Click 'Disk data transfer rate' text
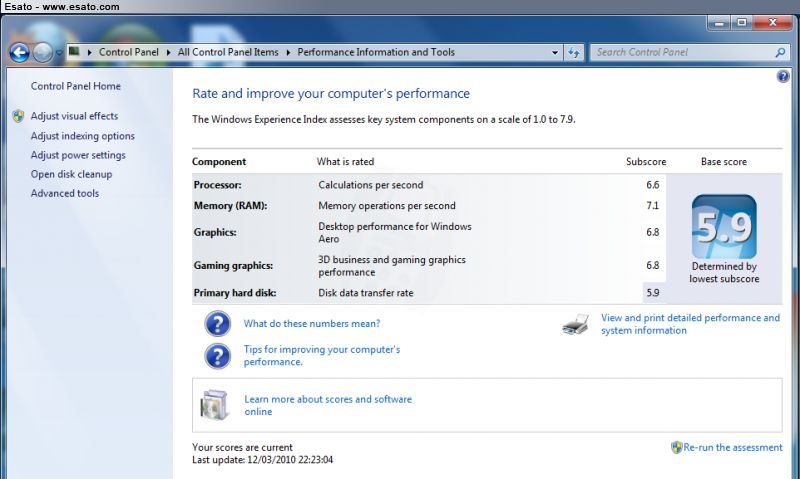 pos(366,293)
